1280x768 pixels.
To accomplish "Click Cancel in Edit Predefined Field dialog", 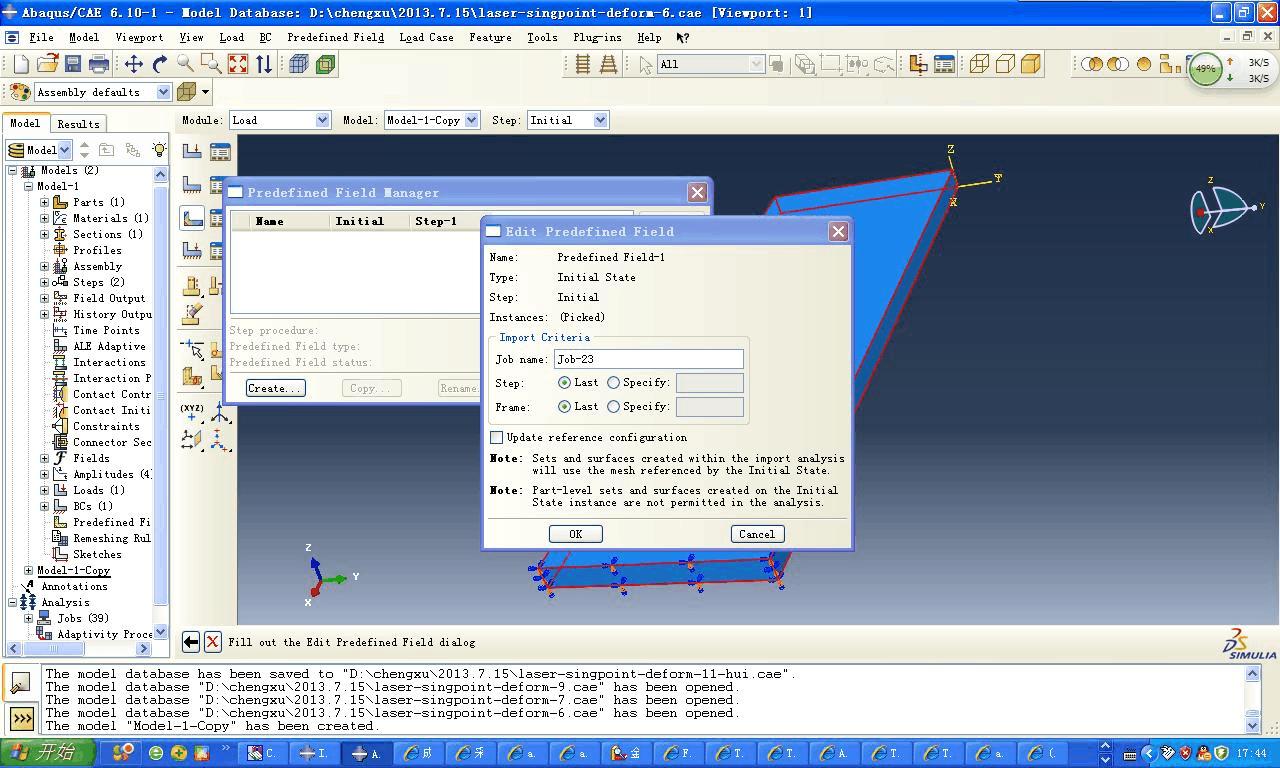I will tap(757, 534).
